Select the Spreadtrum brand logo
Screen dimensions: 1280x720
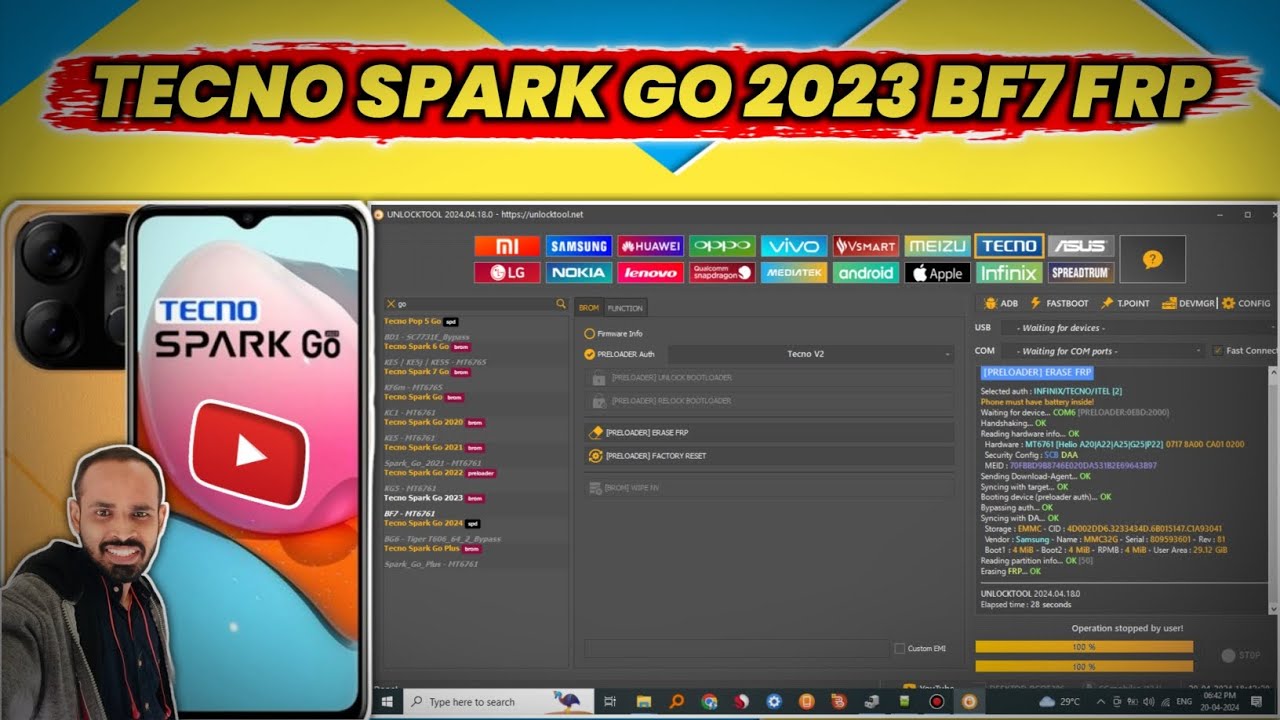tap(1081, 272)
